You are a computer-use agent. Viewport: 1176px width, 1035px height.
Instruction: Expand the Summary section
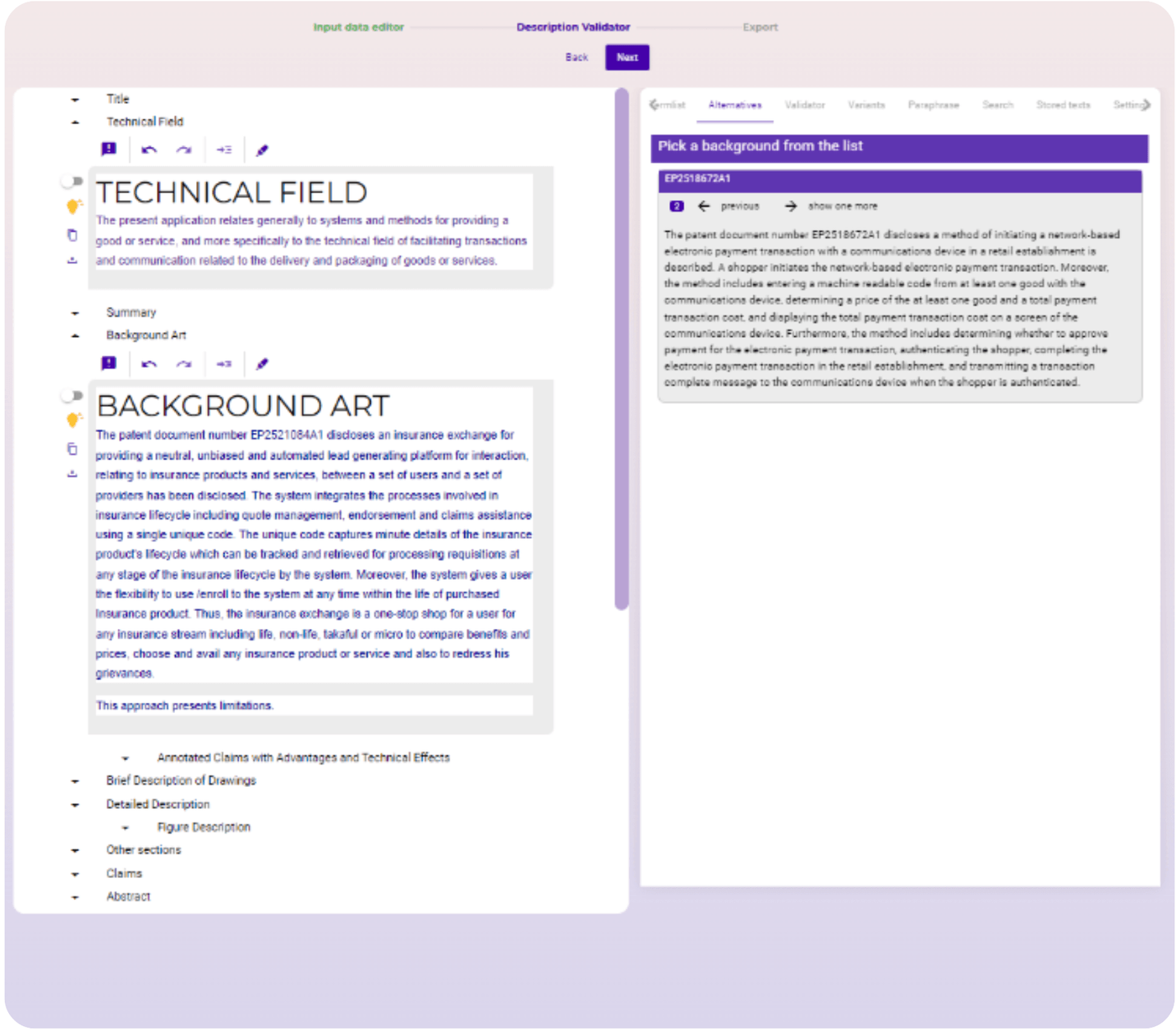pos(76,313)
